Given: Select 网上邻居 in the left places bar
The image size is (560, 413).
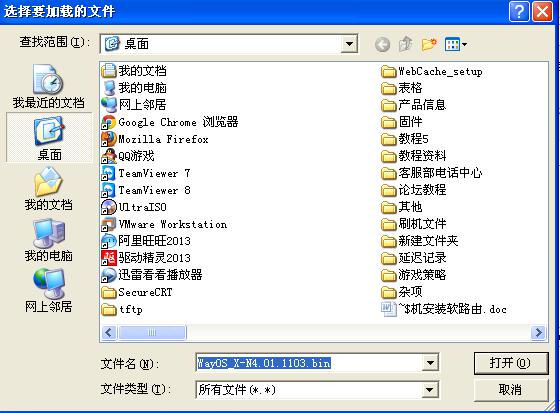Looking at the screenshot, I should (x=49, y=290).
